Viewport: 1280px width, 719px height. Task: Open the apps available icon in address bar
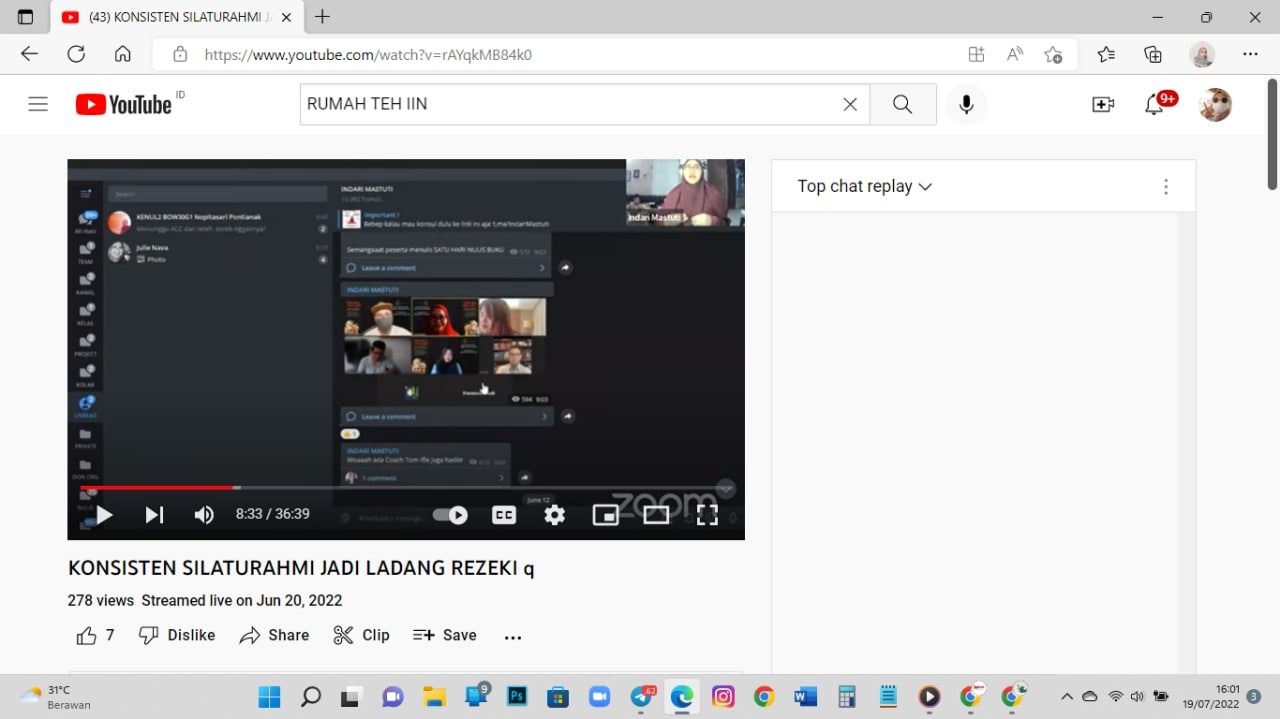976,54
